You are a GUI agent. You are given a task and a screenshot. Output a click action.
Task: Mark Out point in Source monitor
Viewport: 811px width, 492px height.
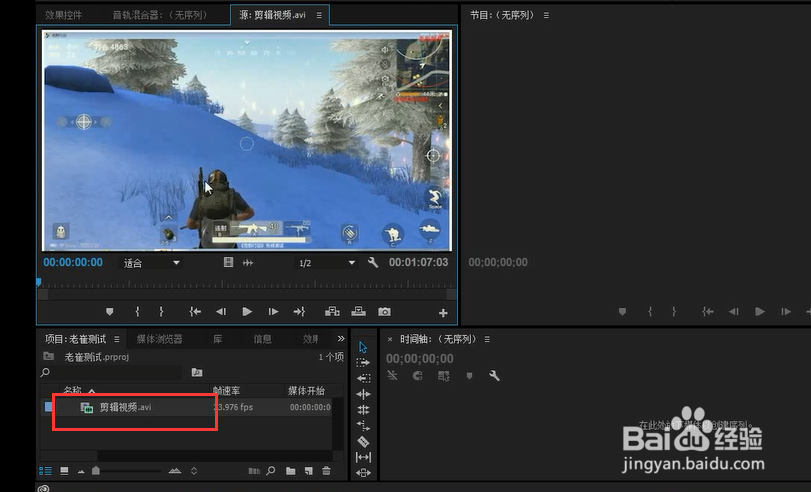(x=161, y=311)
